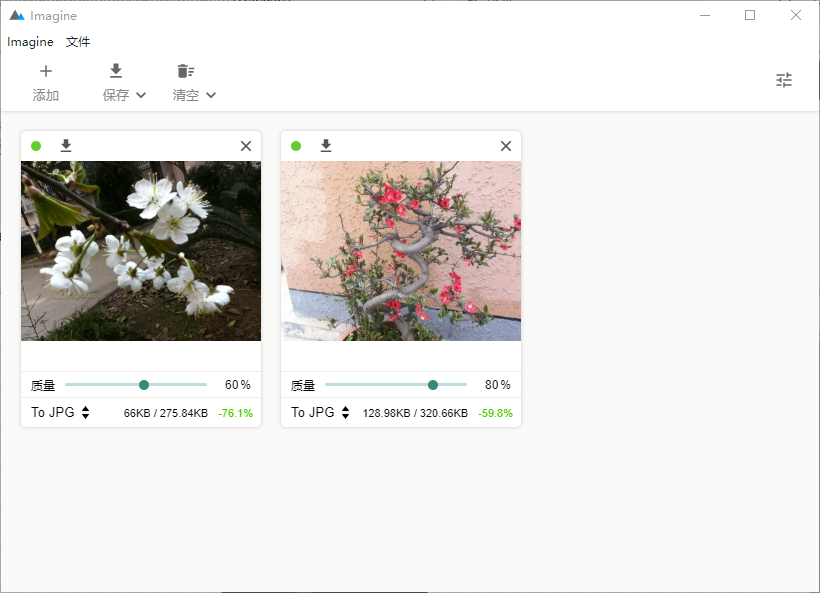This screenshot has width=820, height=593.
Task: Click the 60% quality slider handle
Action: click(x=144, y=385)
